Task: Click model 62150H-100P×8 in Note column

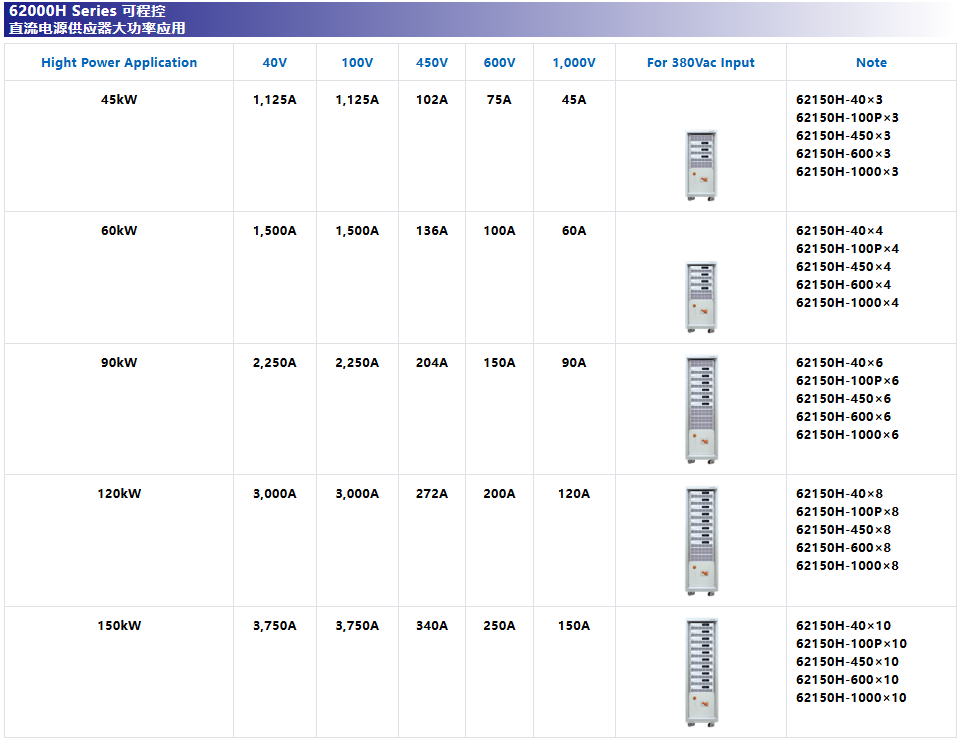Action: point(848,512)
